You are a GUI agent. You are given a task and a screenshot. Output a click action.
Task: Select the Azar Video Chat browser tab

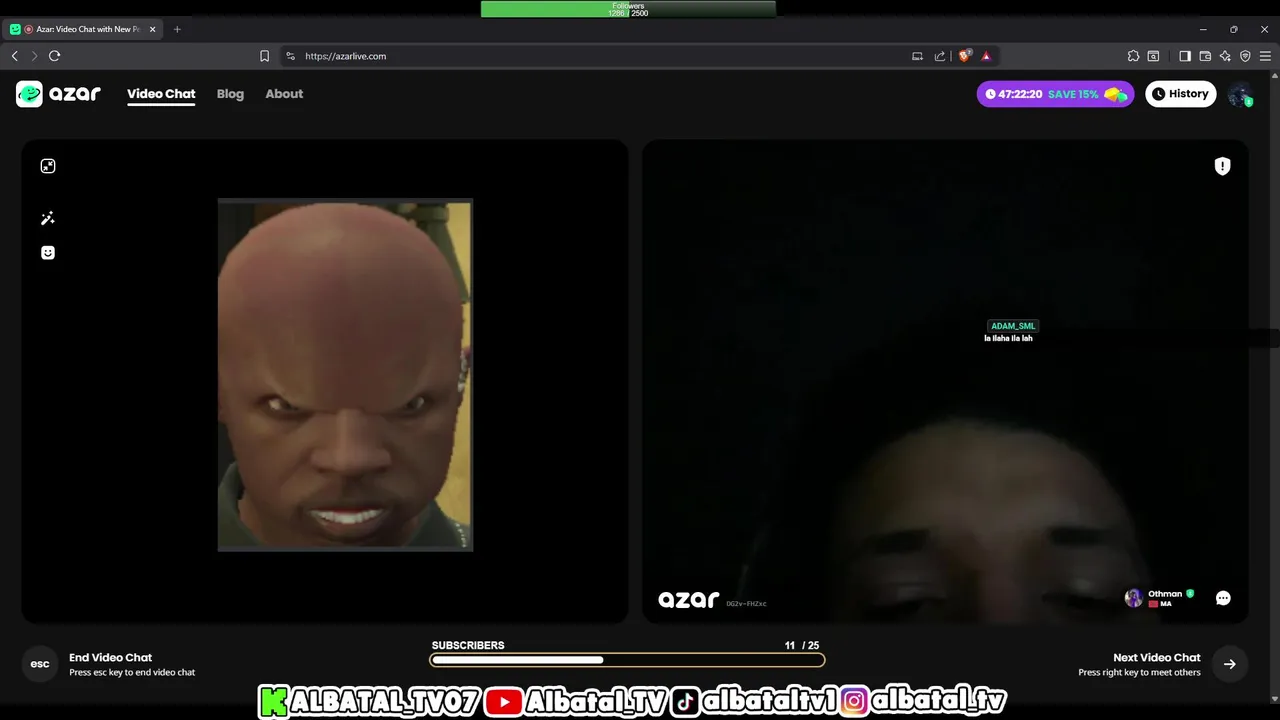pos(84,29)
